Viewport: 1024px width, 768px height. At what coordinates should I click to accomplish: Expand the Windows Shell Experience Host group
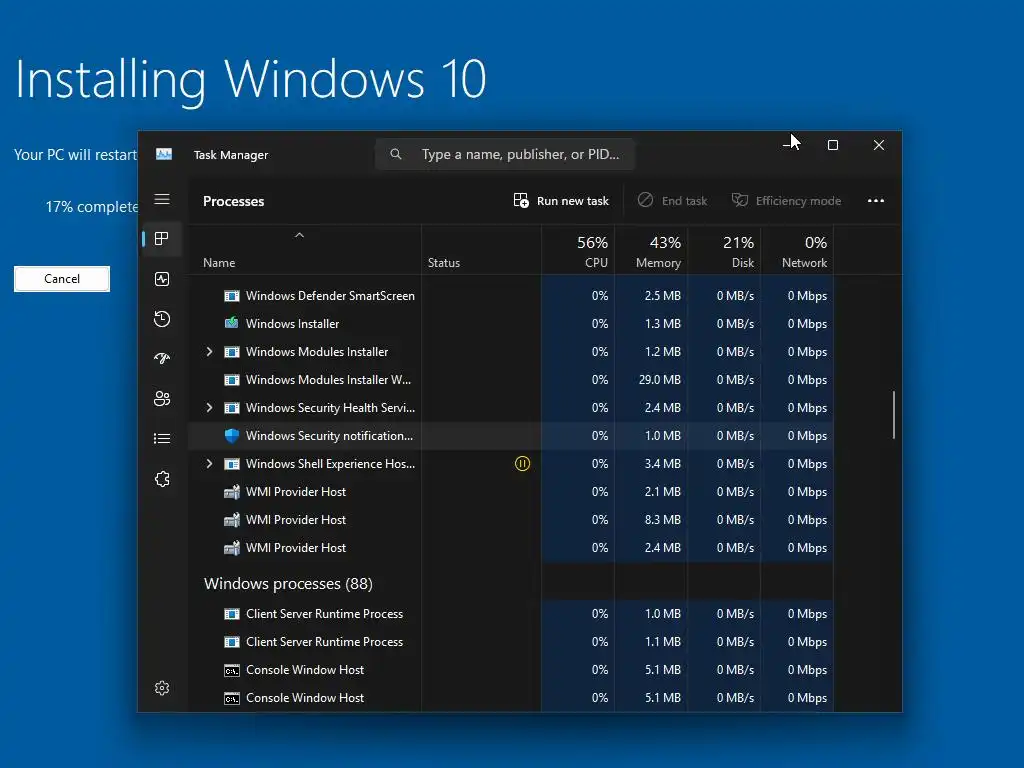coord(209,464)
